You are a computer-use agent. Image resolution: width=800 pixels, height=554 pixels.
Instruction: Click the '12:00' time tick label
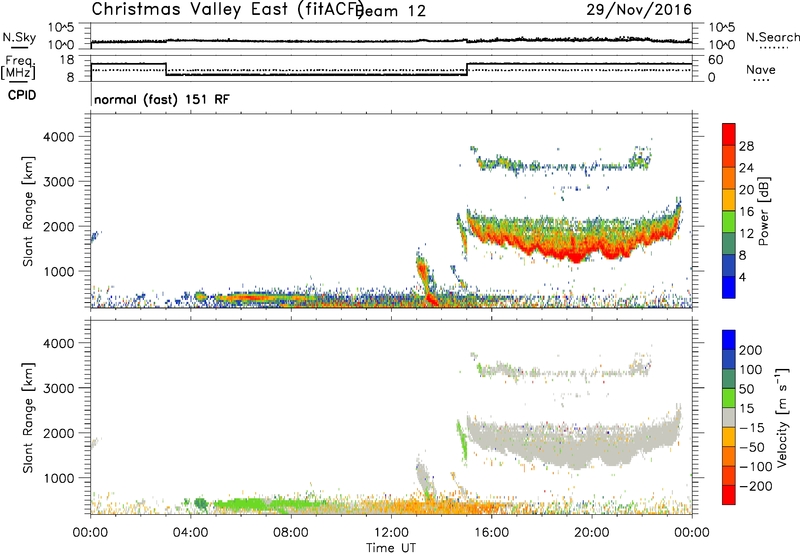(391, 533)
